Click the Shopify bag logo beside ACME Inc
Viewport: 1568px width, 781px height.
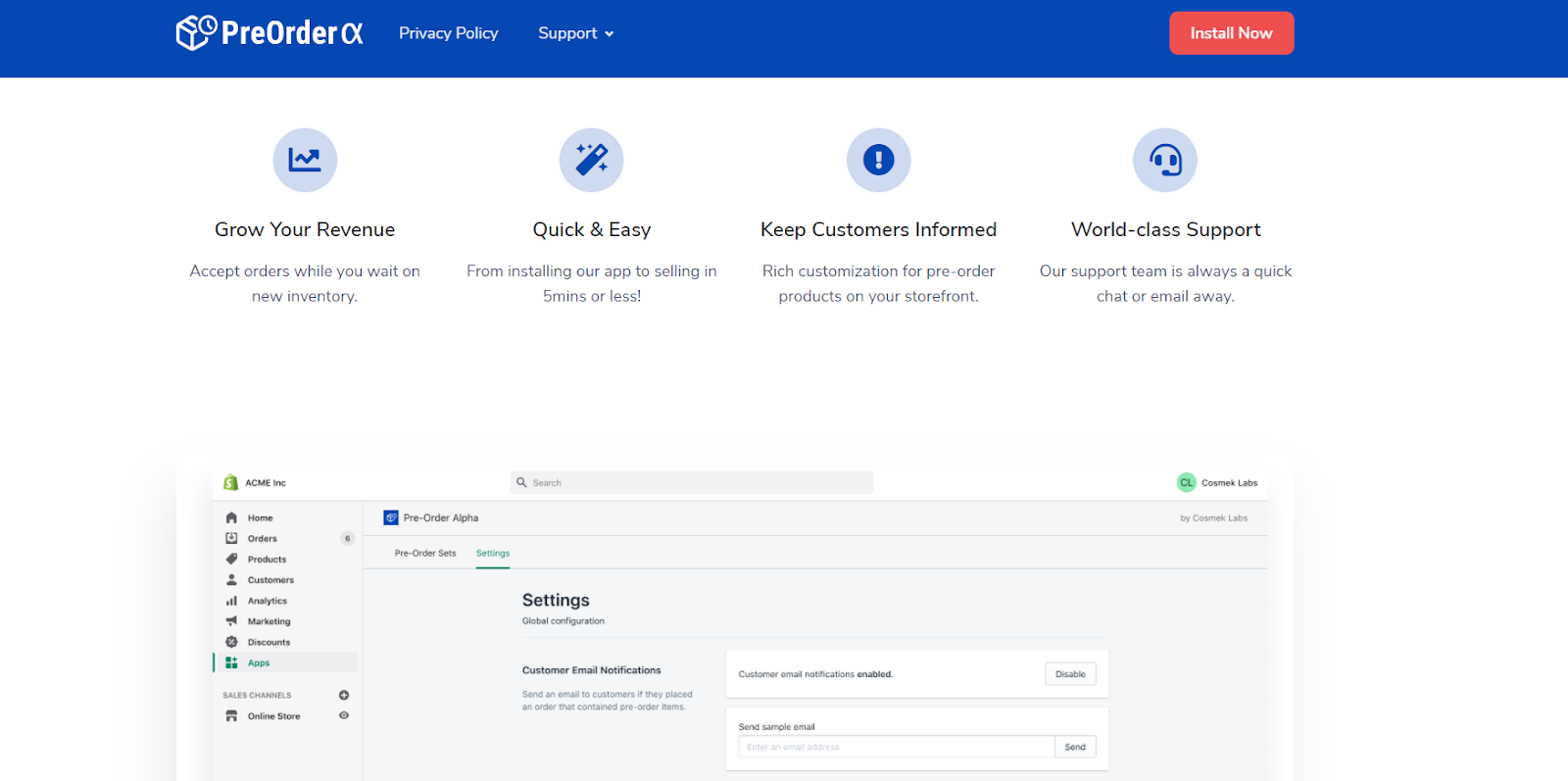coord(230,482)
